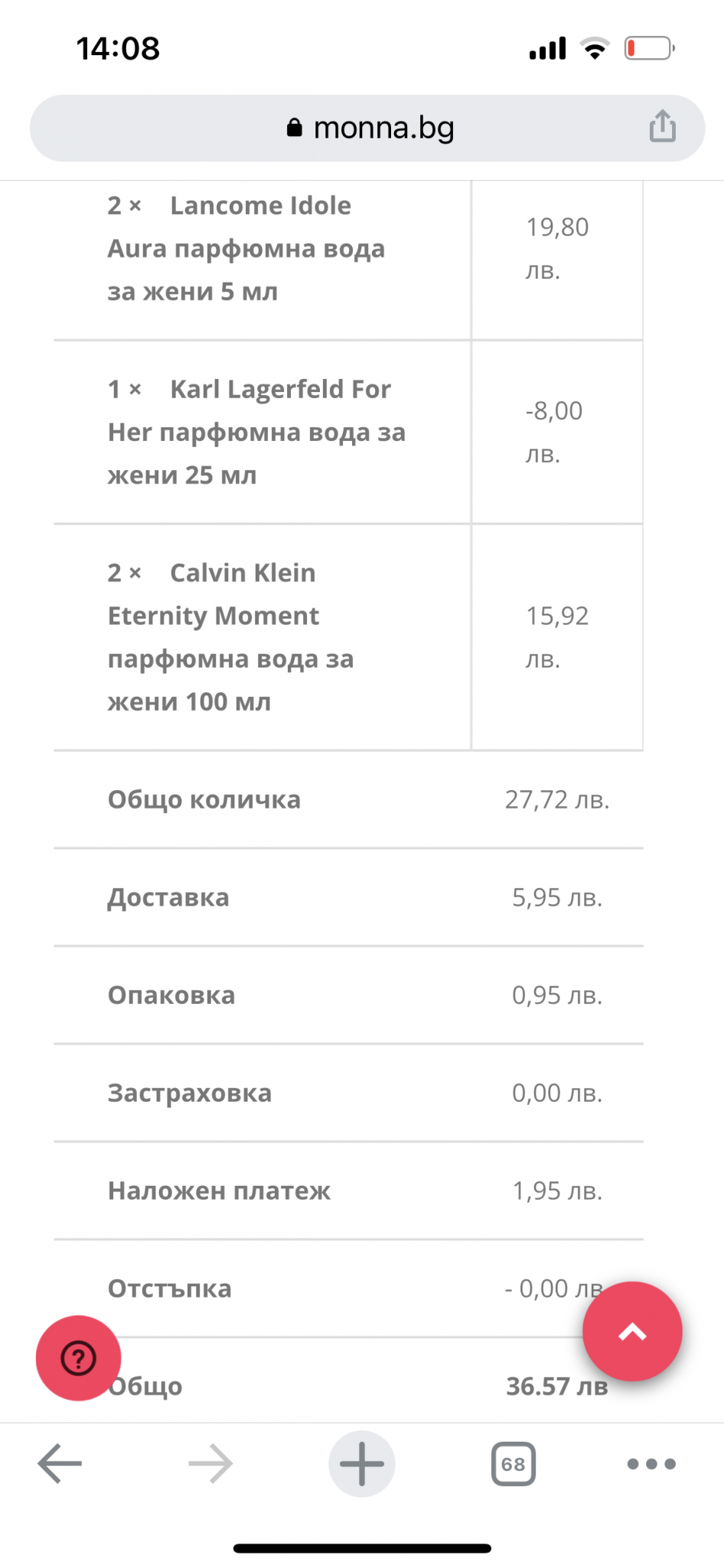Viewport: 724px width, 1568px height.
Task: Tap the 36.57 лв total amount
Action: [x=556, y=1386]
